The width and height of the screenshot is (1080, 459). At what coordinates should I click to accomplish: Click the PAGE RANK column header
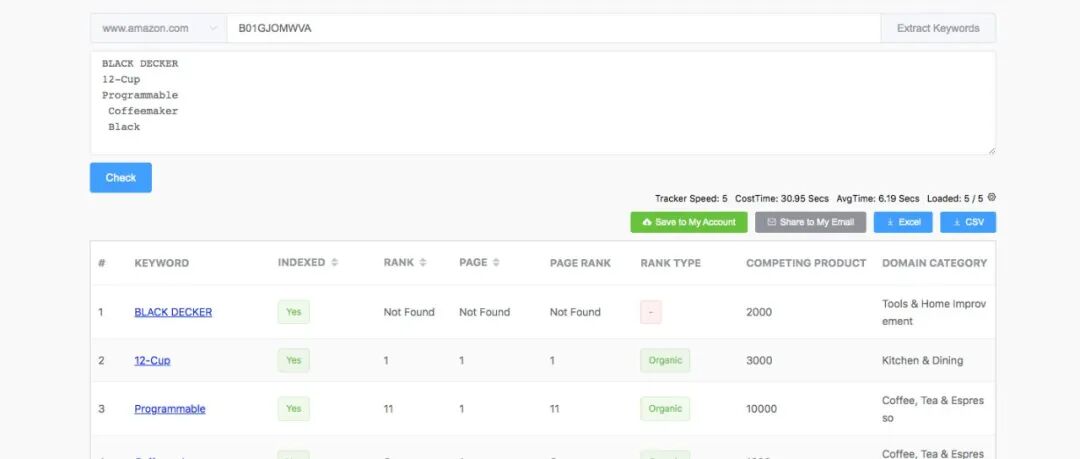pos(580,263)
